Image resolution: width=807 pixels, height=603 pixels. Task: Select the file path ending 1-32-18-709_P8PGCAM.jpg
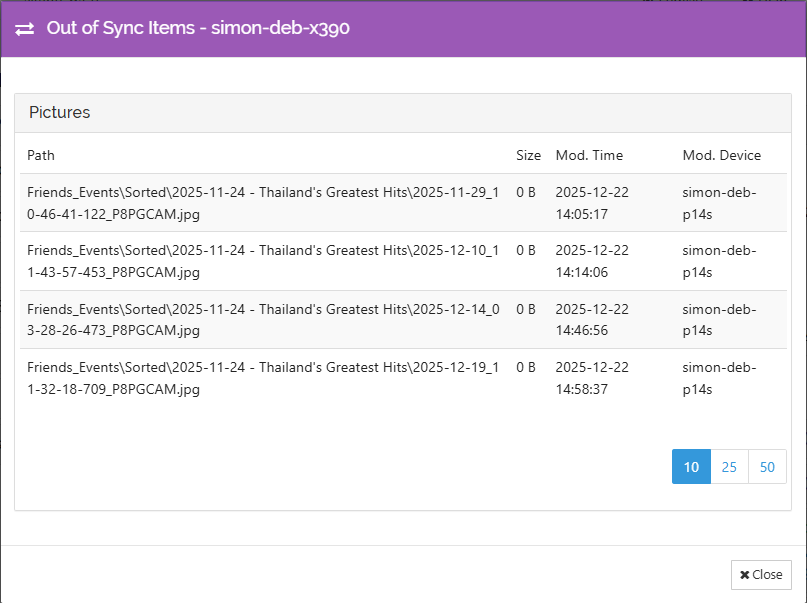[263, 378]
